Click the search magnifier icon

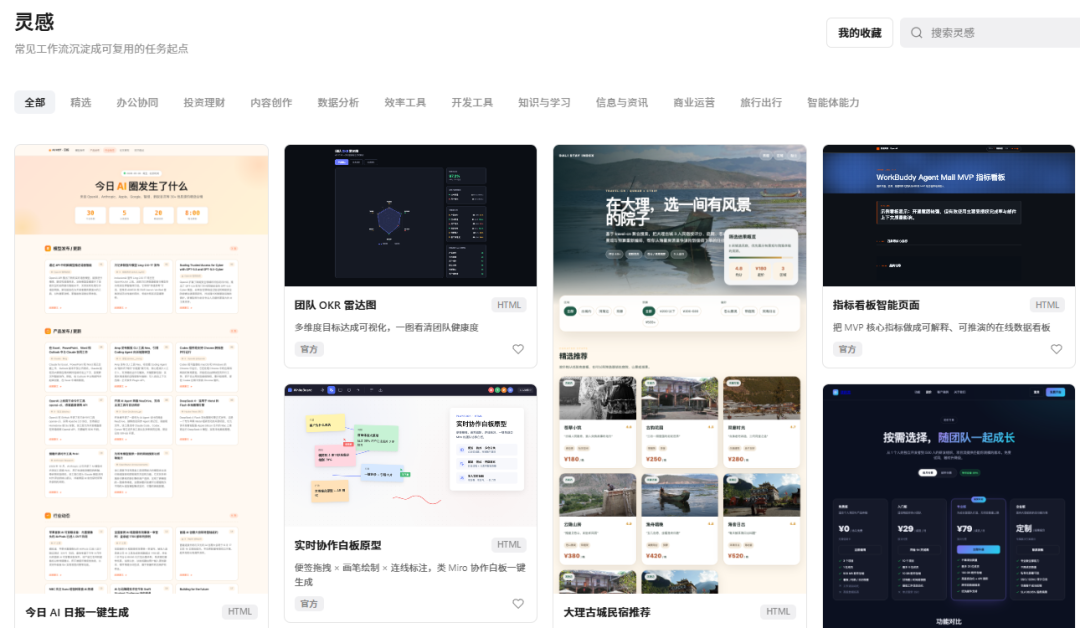coord(916,33)
